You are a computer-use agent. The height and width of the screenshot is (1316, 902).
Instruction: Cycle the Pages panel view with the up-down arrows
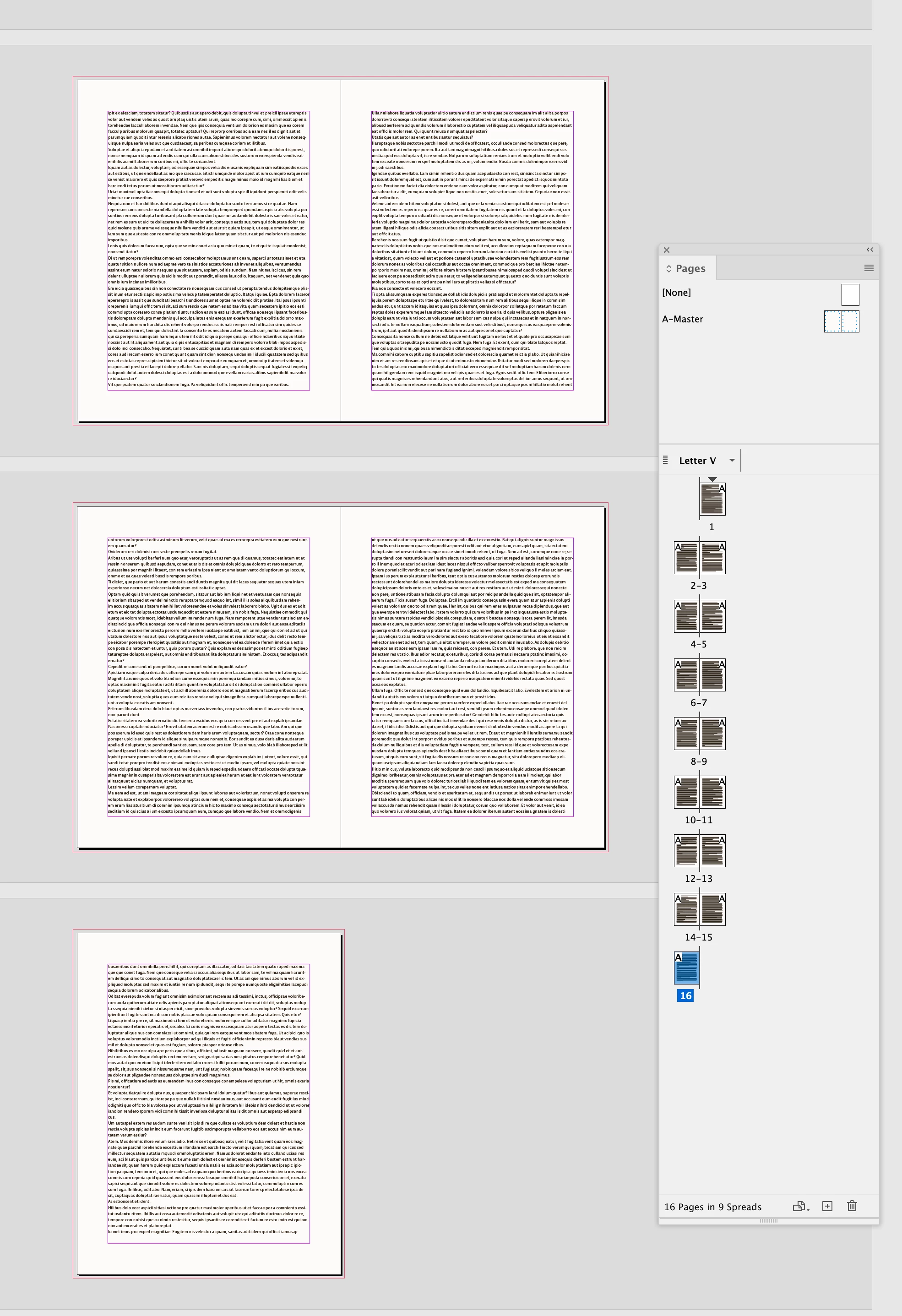click(x=668, y=268)
